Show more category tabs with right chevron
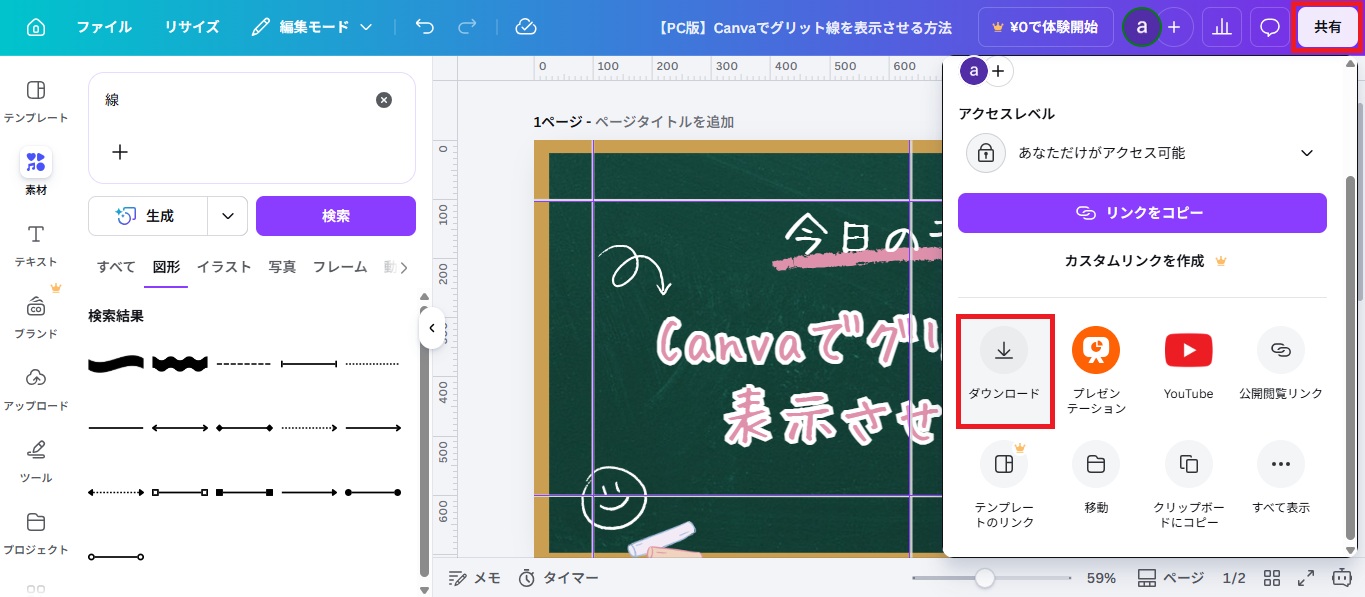Screen dimensions: 1365x597 403,267
